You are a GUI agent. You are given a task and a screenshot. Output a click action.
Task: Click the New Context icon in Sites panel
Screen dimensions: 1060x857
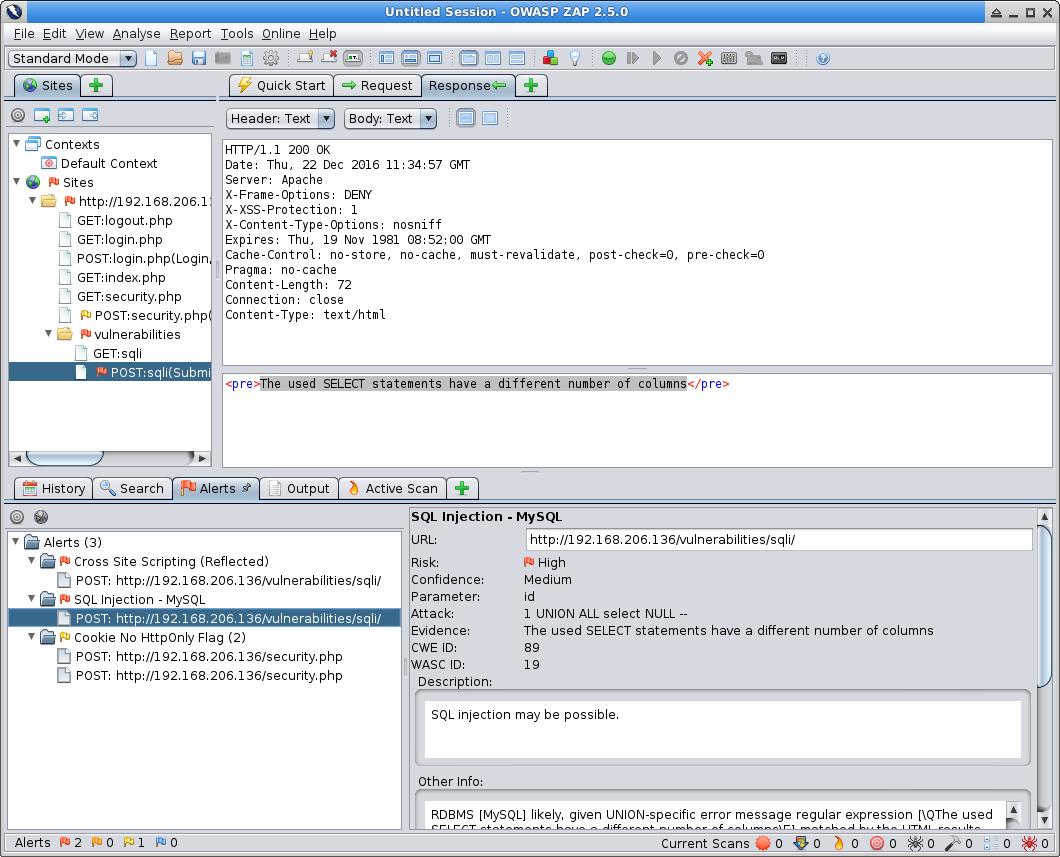point(42,115)
